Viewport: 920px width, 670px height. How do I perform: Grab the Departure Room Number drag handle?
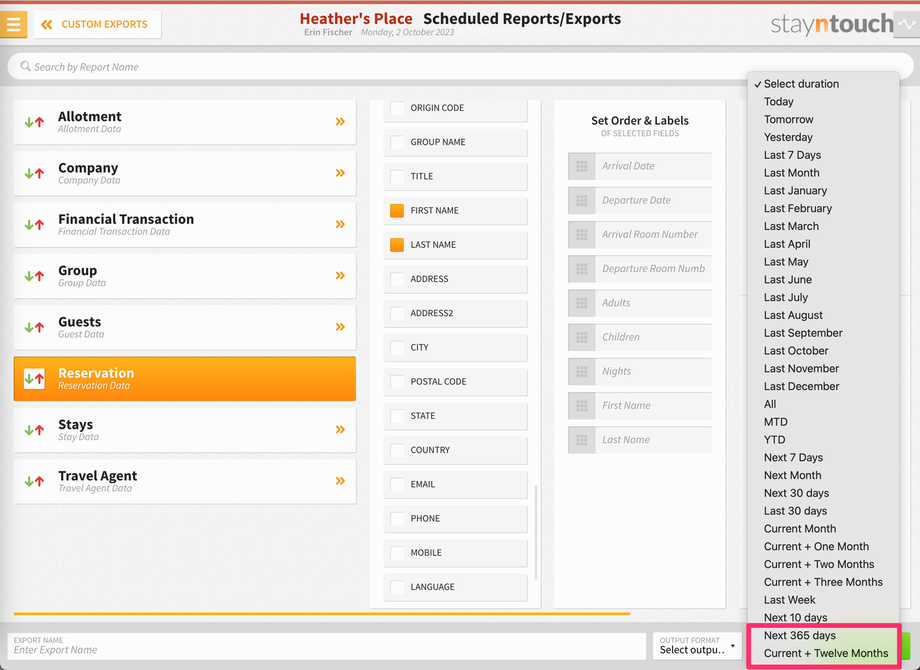click(x=581, y=269)
